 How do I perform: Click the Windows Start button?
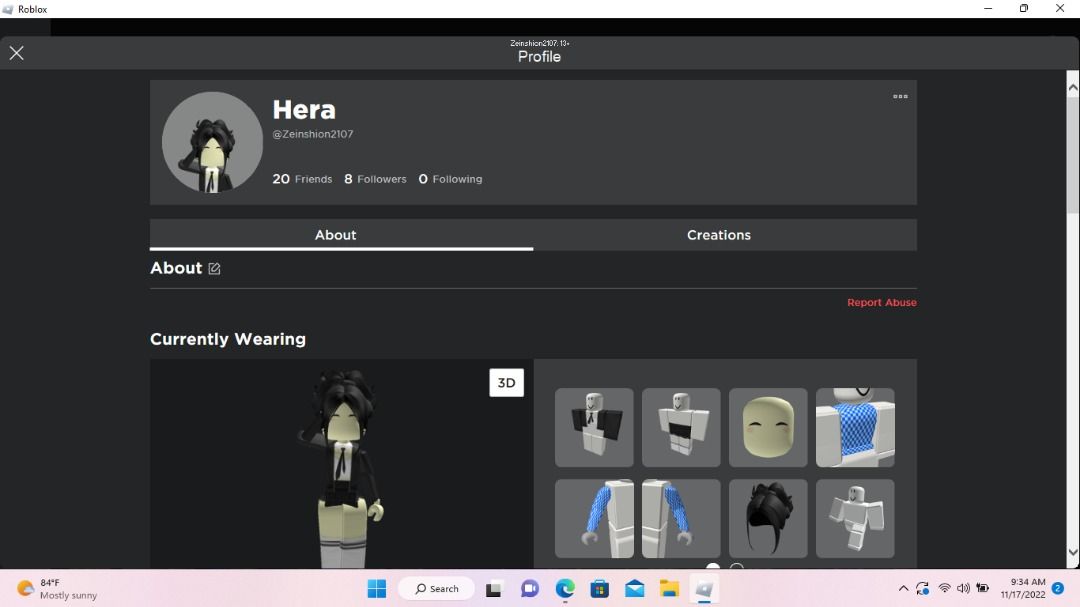pos(377,588)
